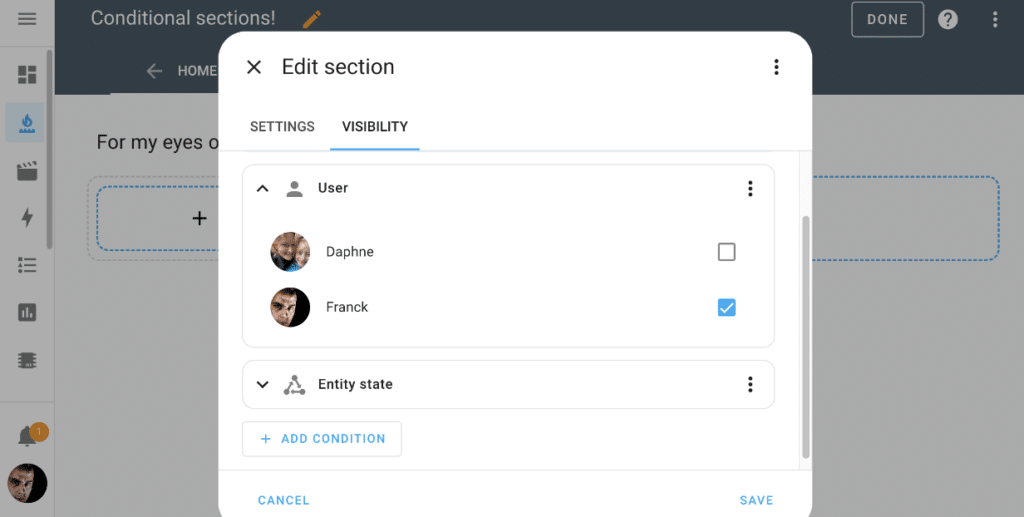Open the notifications bell in the sidebar
This screenshot has width=1024, height=517.
(27, 437)
